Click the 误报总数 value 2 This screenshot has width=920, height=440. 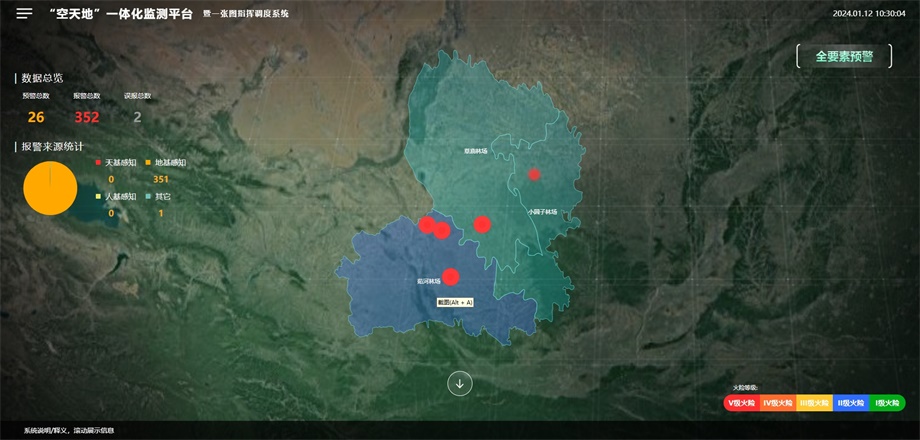(x=137, y=117)
